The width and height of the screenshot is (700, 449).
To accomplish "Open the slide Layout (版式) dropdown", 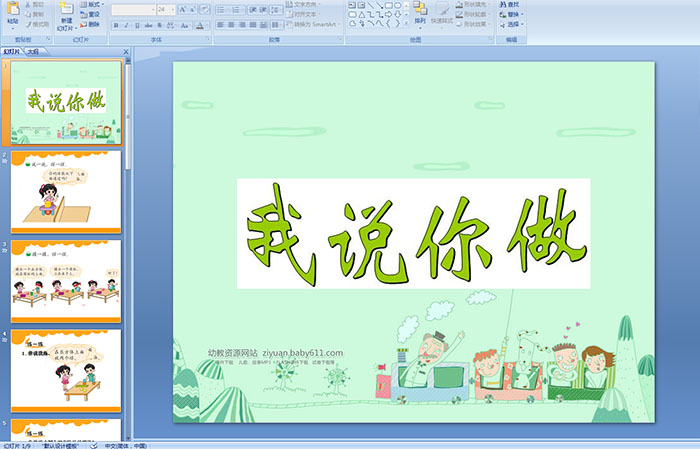I will pyautogui.click(x=92, y=4).
